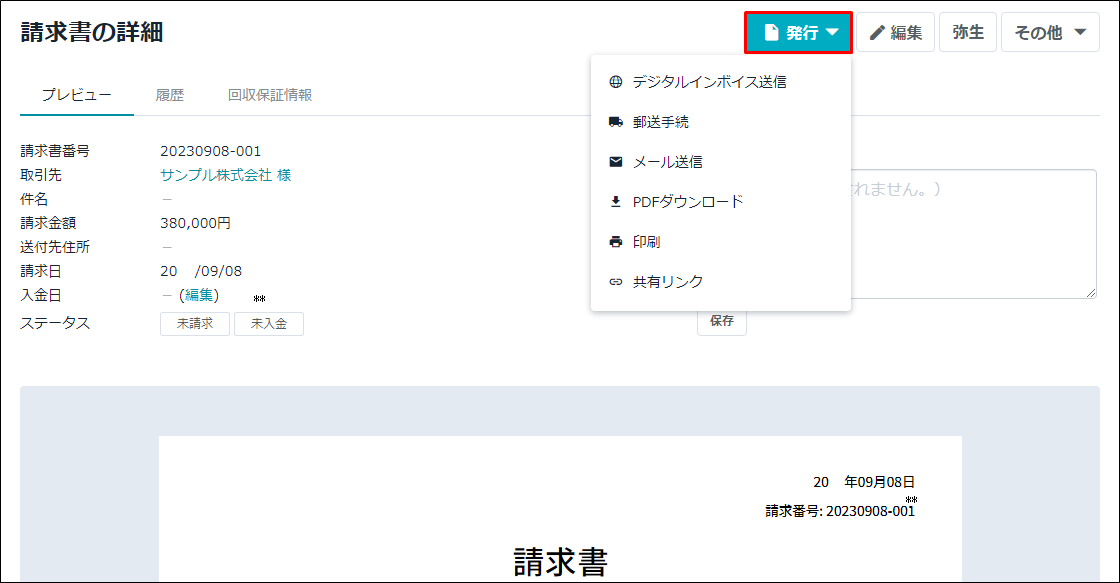
Task: Open the サンプル株式会社 client link
Action: 226,175
